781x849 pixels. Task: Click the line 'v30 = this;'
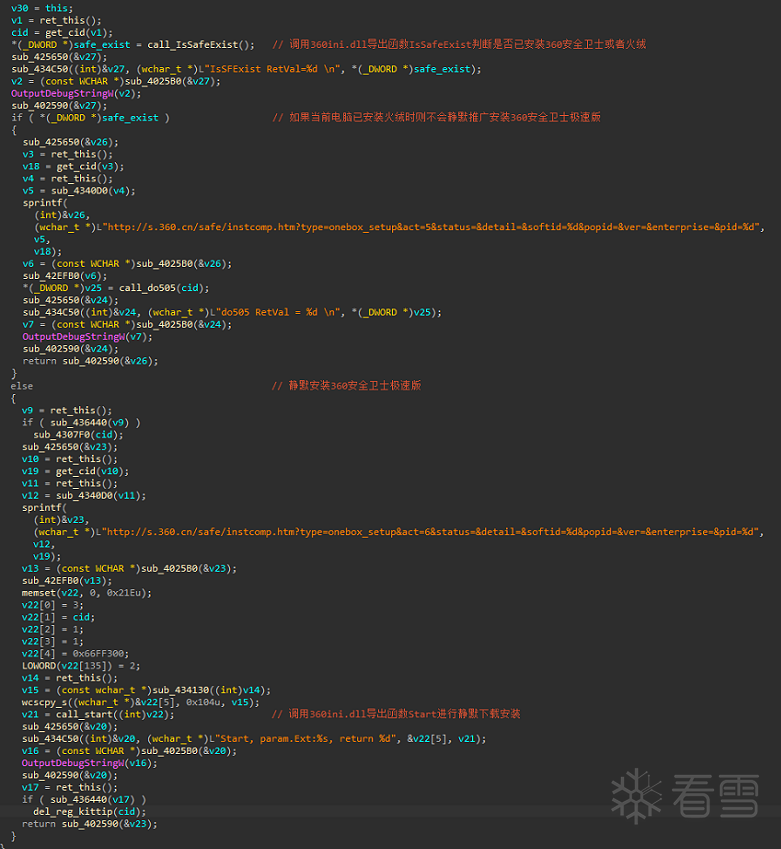[x=42, y=8]
